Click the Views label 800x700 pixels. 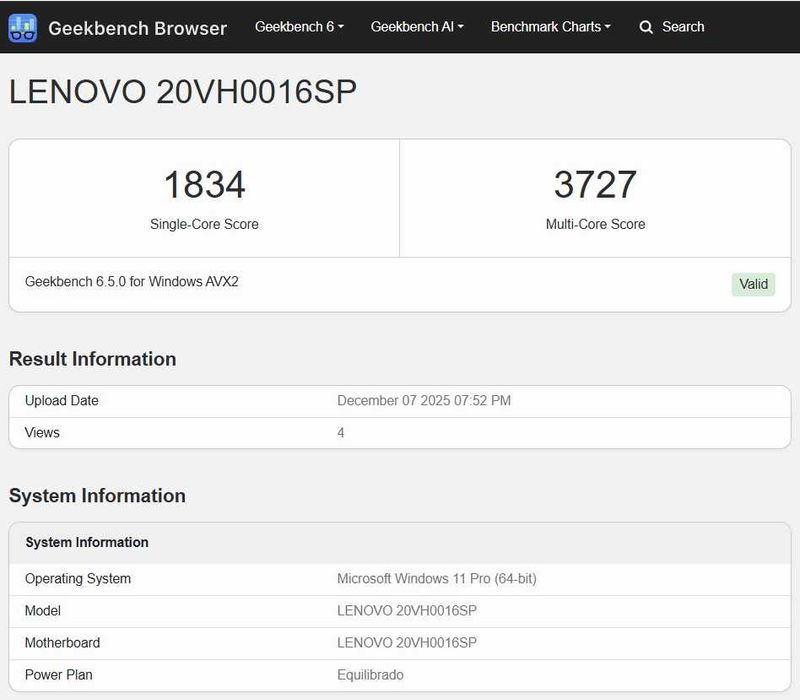click(42, 433)
